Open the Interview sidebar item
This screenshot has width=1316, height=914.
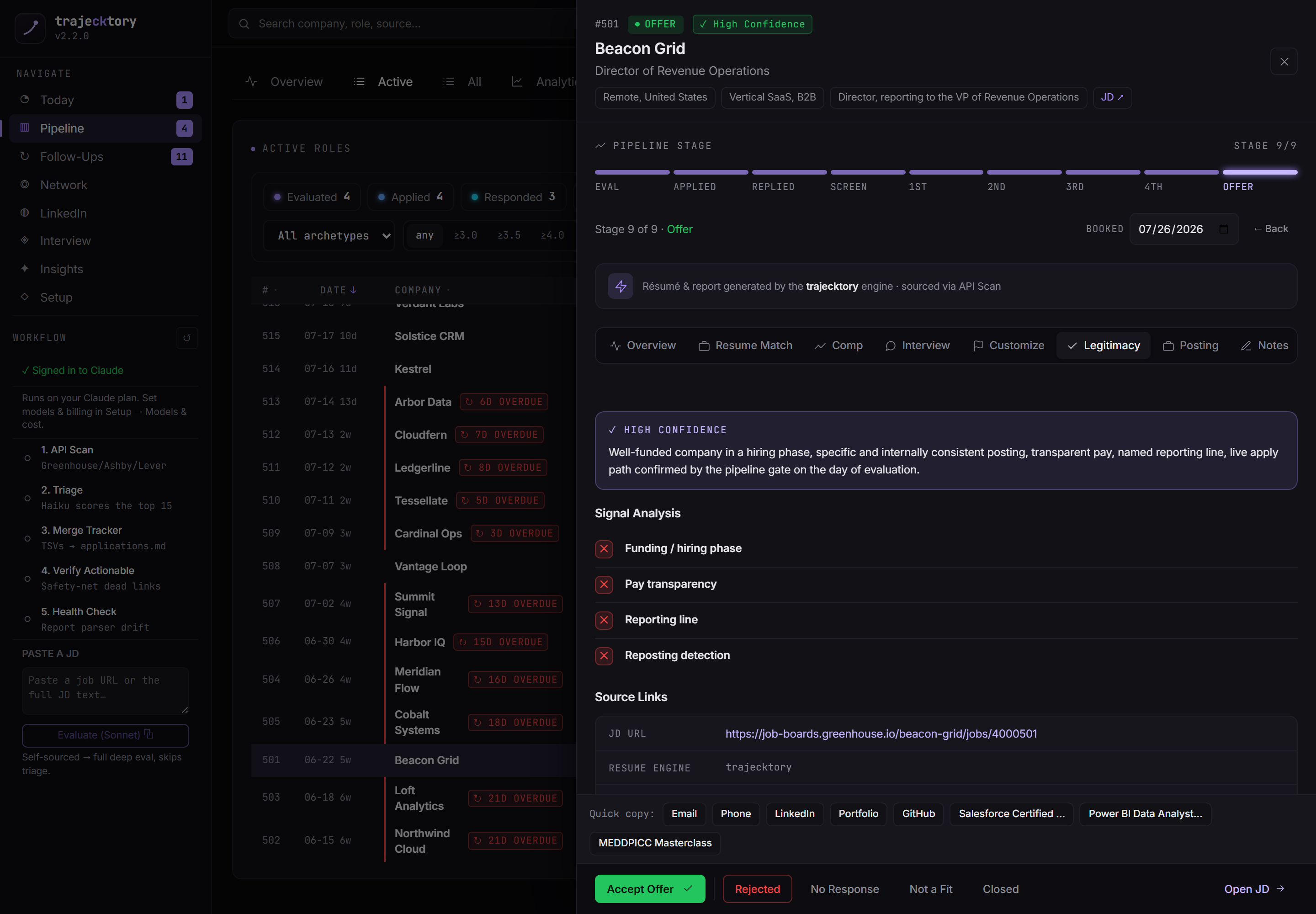click(105, 240)
